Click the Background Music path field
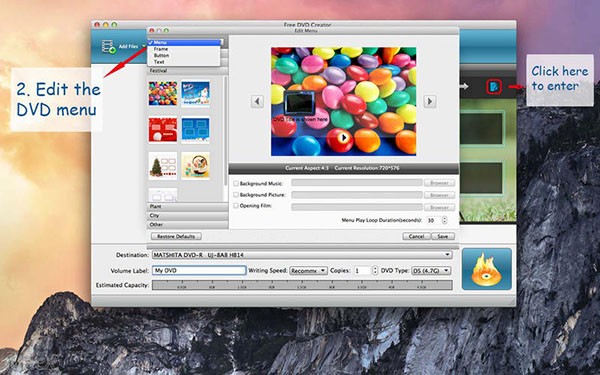The height and width of the screenshot is (375, 600). pyautogui.click(x=357, y=183)
